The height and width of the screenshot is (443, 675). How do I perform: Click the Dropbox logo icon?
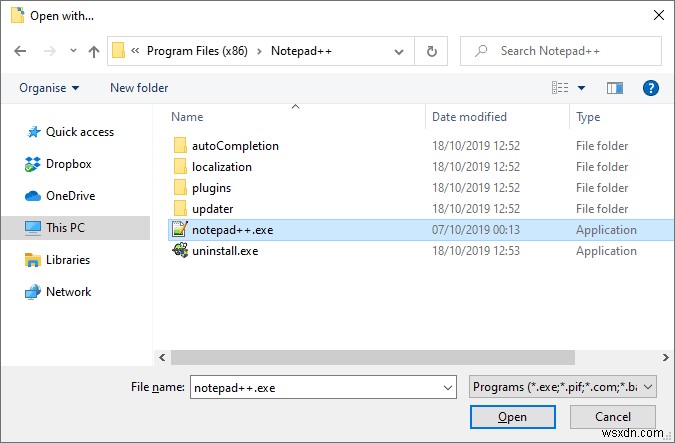33,164
